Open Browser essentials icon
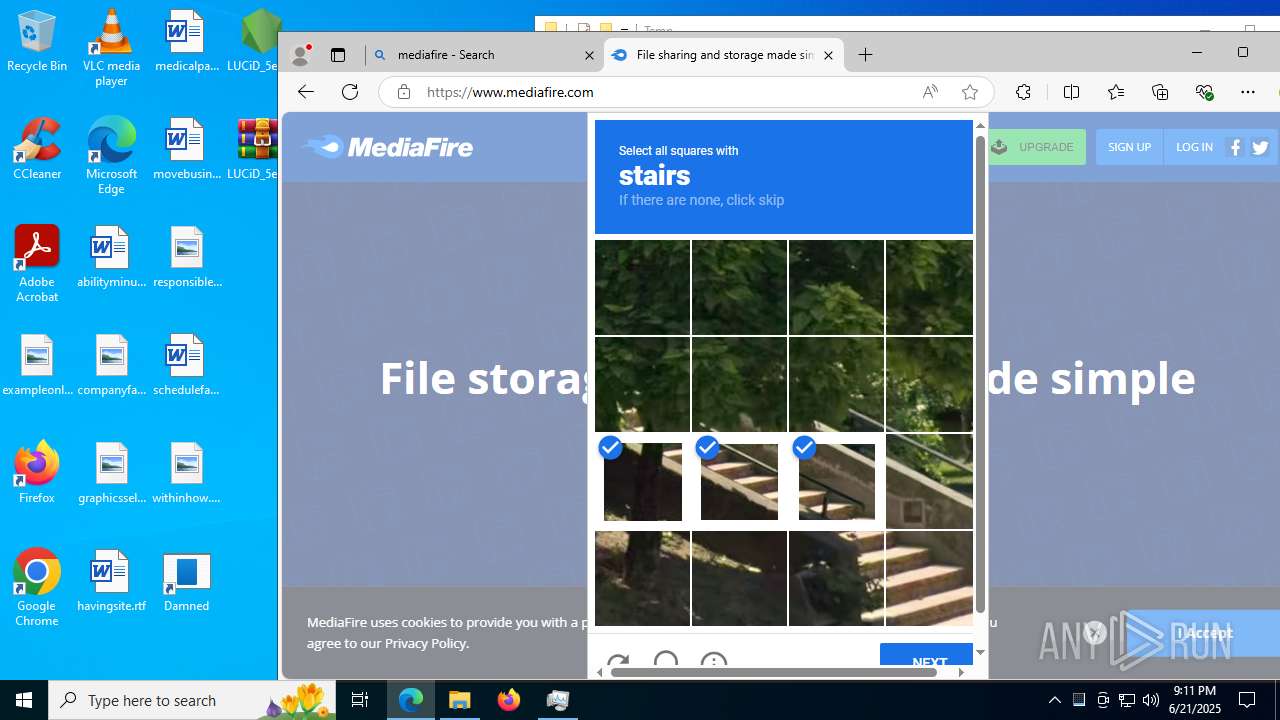 point(1204,92)
